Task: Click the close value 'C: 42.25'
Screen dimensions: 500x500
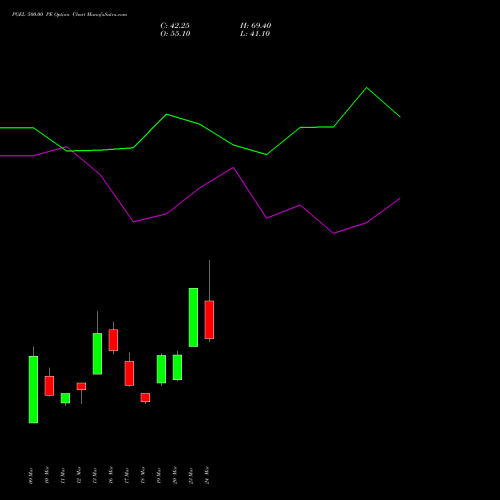Action: click(175, 26)
